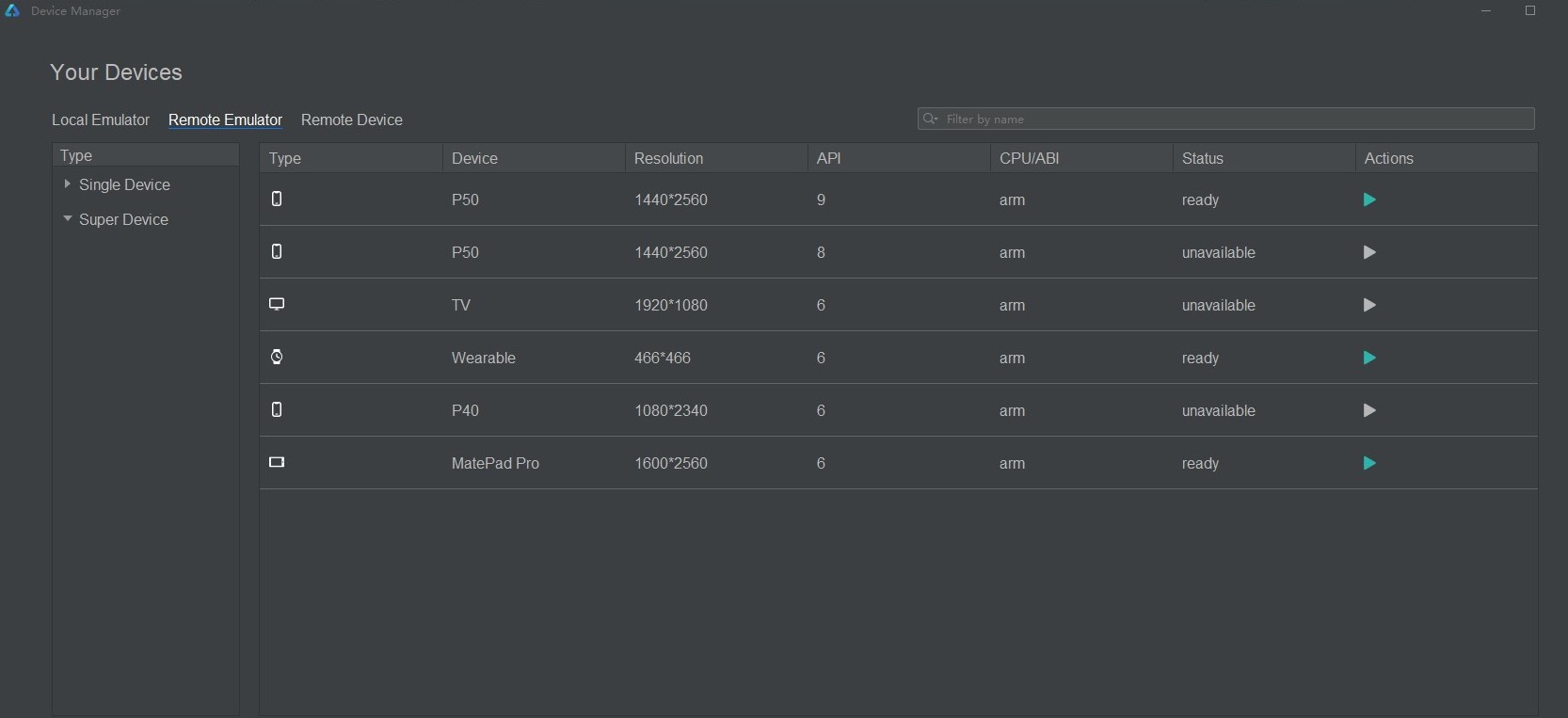Viewport: 1568px width, 718px height.
Task: Select the phone type icon for P40
Action: 277,409
